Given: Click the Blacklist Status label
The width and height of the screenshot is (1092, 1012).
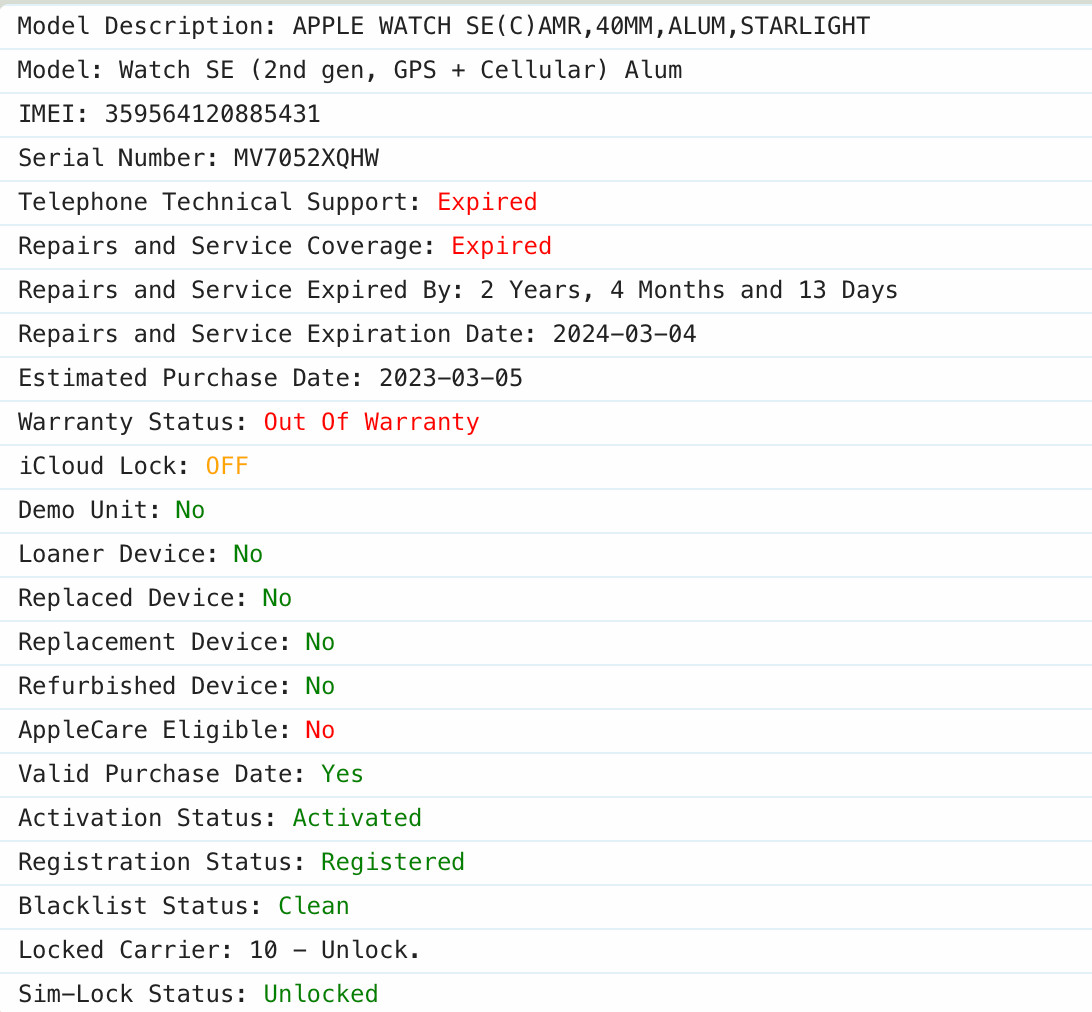Looking at the screenshot, I should point(140,905).
